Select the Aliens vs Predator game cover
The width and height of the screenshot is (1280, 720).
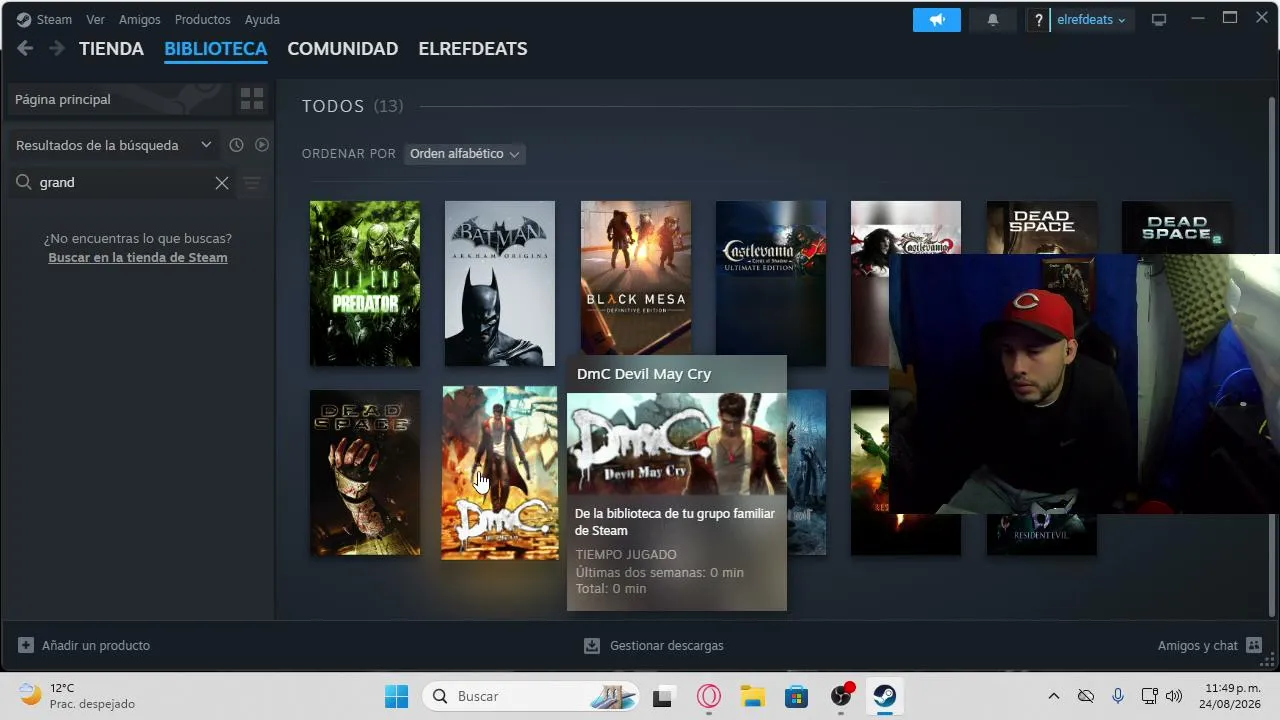[365, 283]
